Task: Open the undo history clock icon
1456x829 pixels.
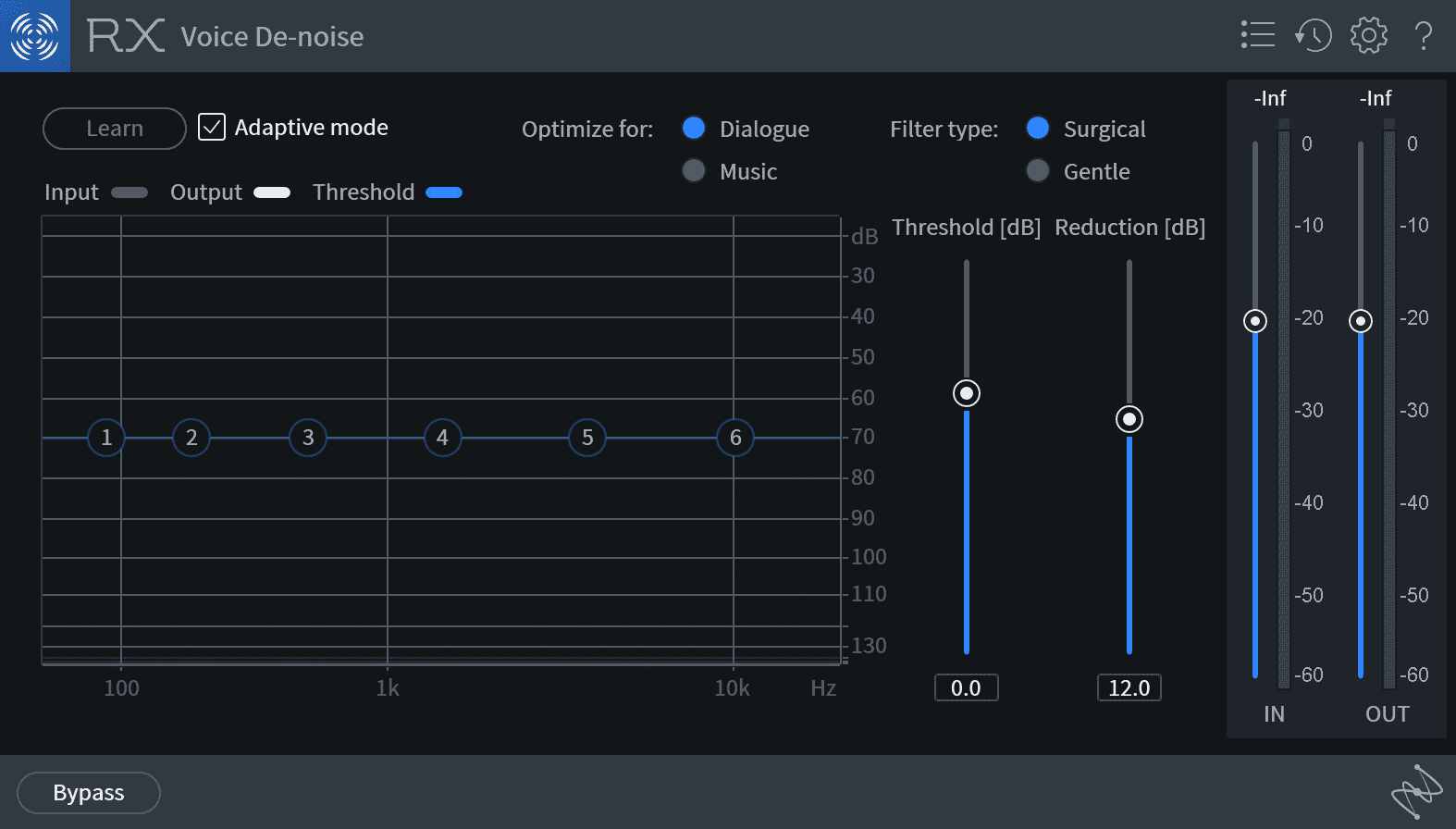Action: coord(1313,35)
